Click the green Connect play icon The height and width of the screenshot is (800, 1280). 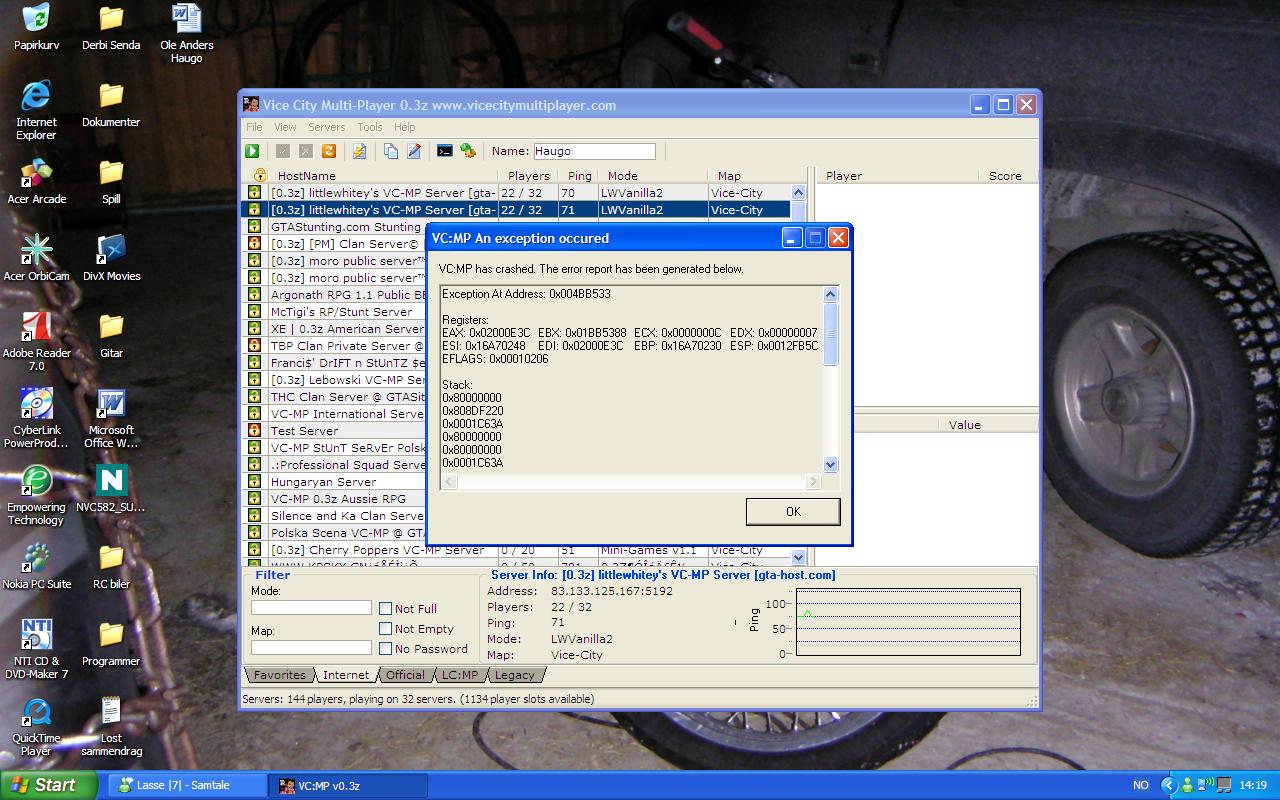pyautogui.click(x=252, y=151)
